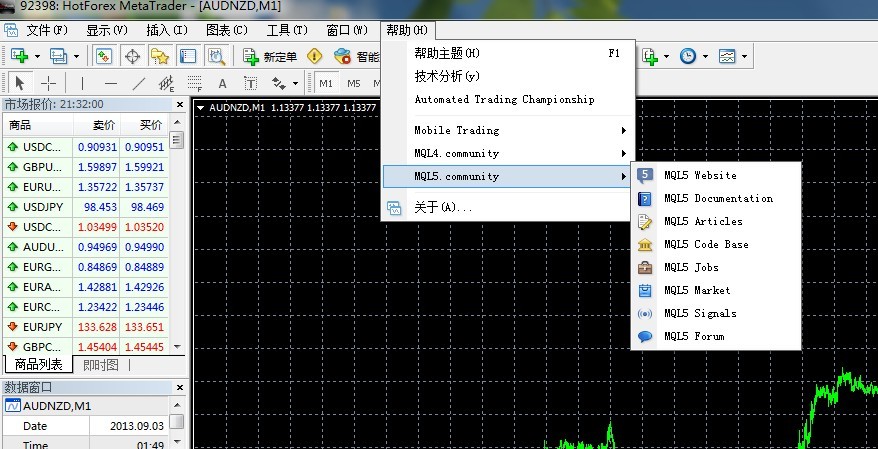Click the periodicity clock icon
This screenshot has width=878, height=449.
tap(688, 56)
